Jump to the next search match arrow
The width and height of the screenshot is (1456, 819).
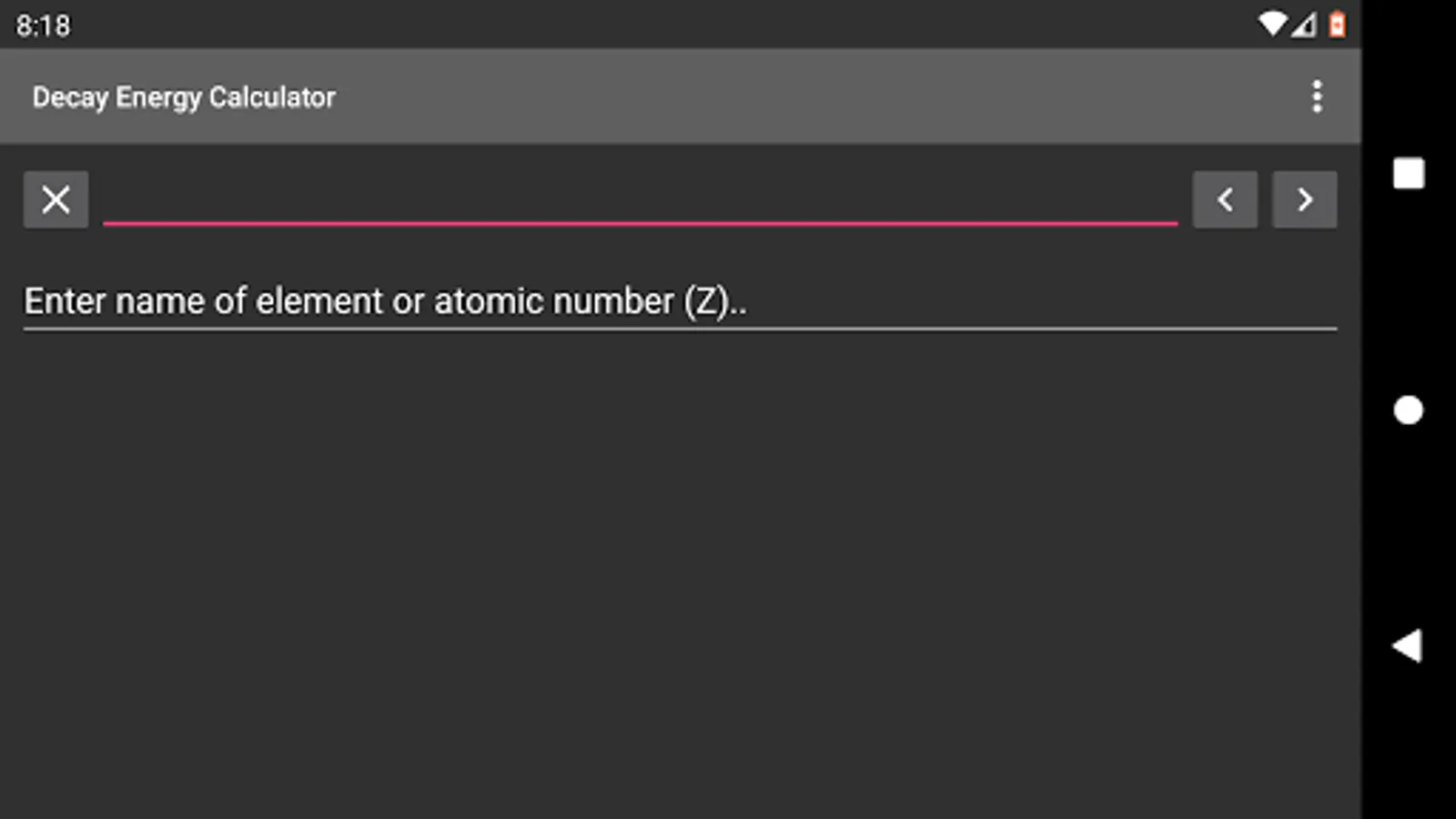pos(1304,199)
